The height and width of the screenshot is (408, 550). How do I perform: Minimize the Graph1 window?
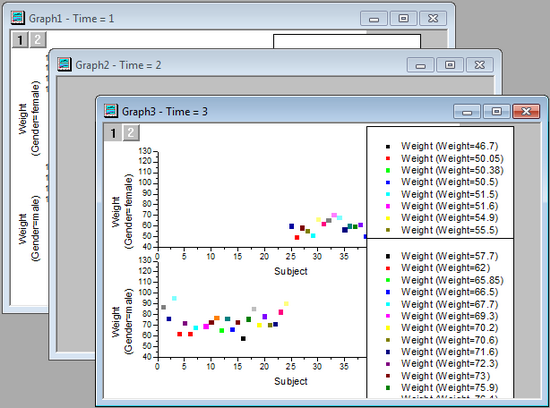[x=374, y=18]
